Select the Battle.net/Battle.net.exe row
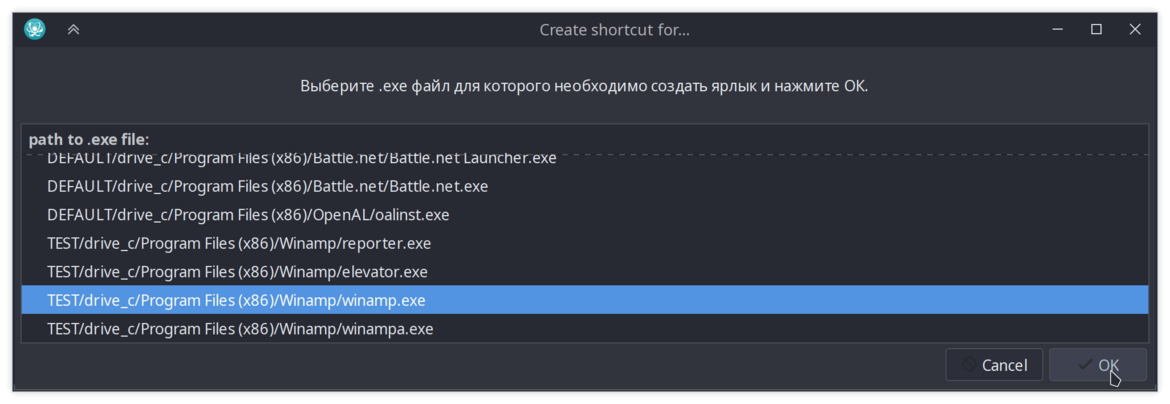This screenshot has height=404, width=1170. 584,186
